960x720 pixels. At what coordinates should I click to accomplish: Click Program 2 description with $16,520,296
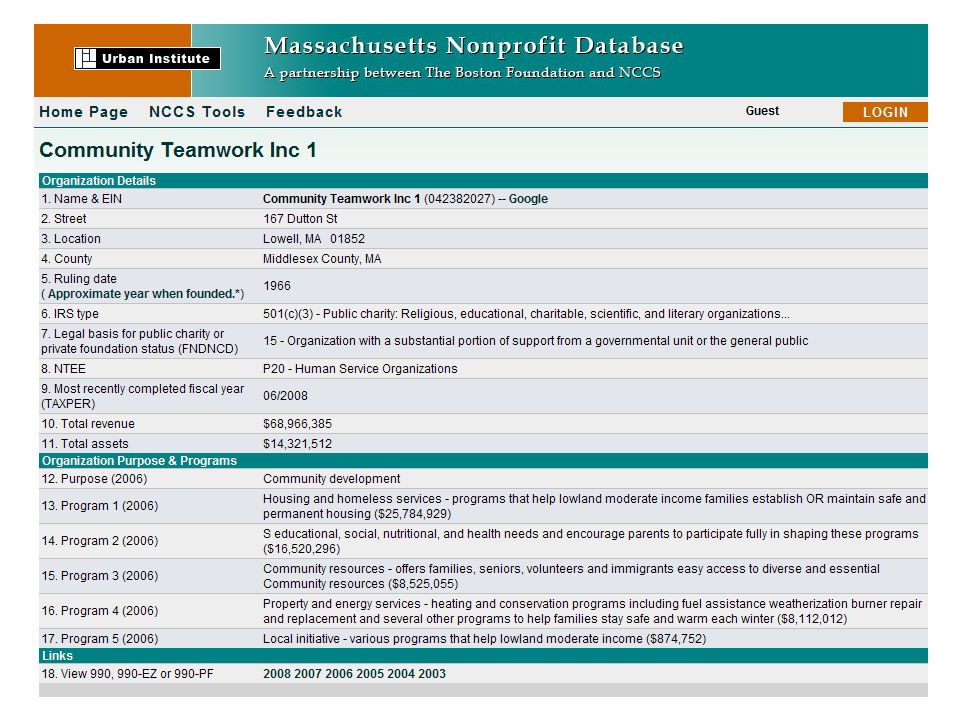coord(591,541)
